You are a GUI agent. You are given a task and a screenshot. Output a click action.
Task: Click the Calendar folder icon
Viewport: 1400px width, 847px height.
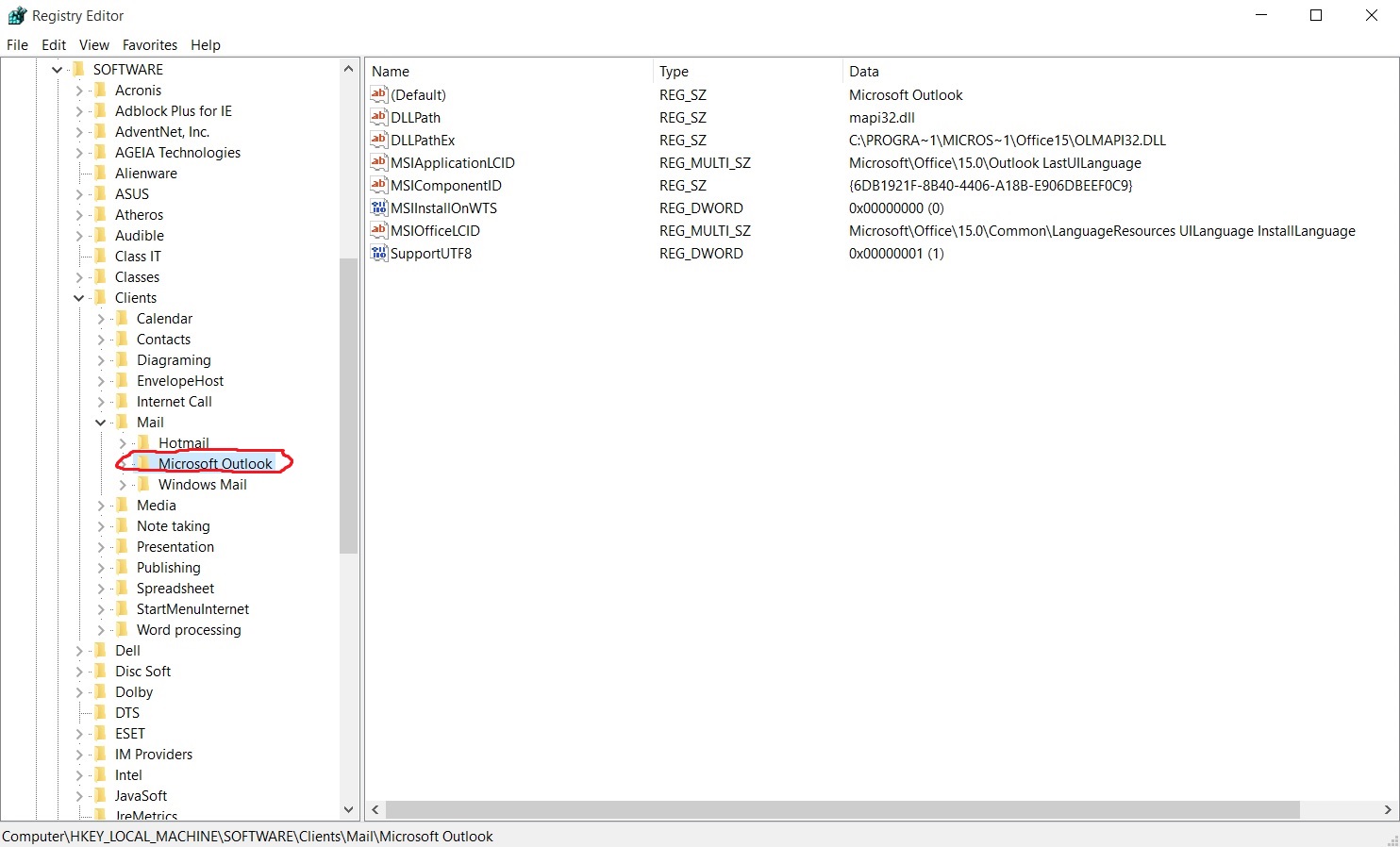(x=122, y=318)
